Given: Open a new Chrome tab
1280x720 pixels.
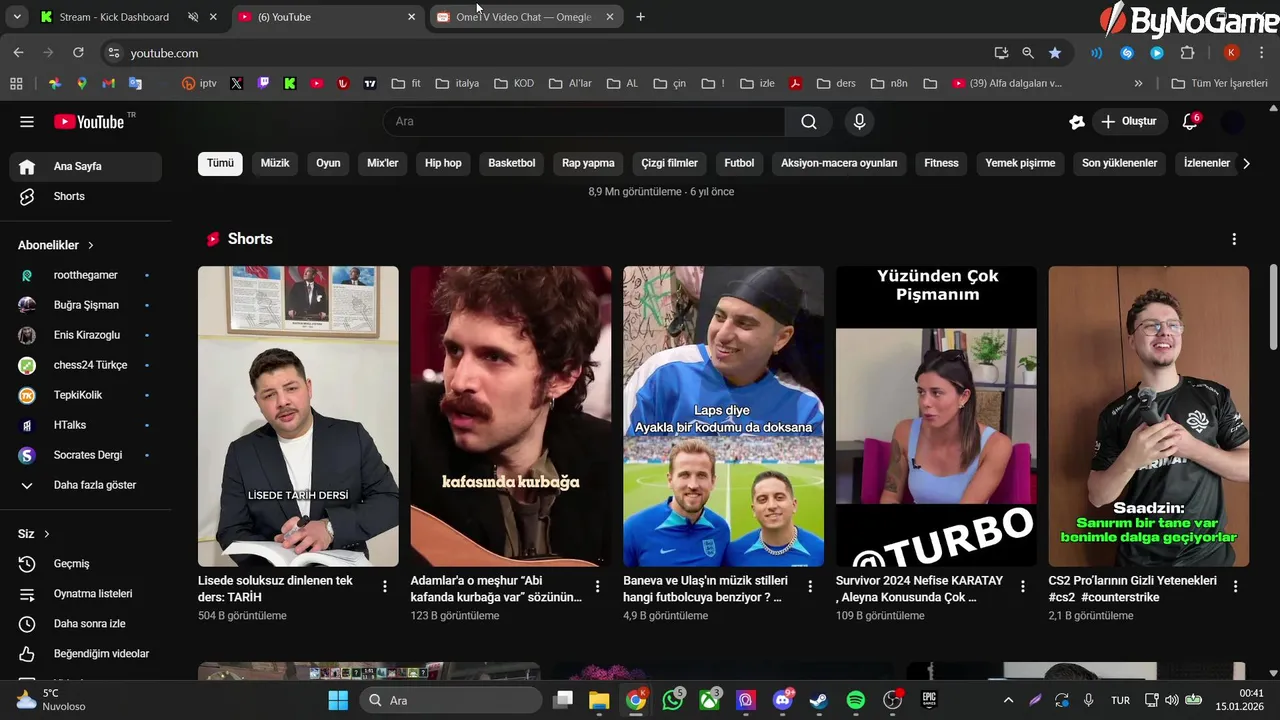Looking at the screenshot, I should (641, 17).
